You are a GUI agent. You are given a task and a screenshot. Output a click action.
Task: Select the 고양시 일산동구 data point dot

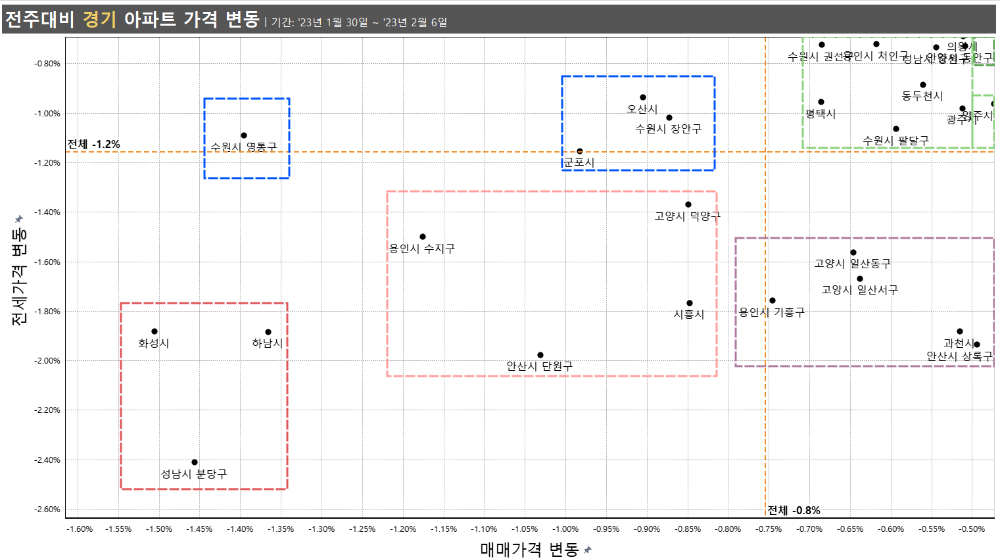pyautogui.click(x=853, y=253)
